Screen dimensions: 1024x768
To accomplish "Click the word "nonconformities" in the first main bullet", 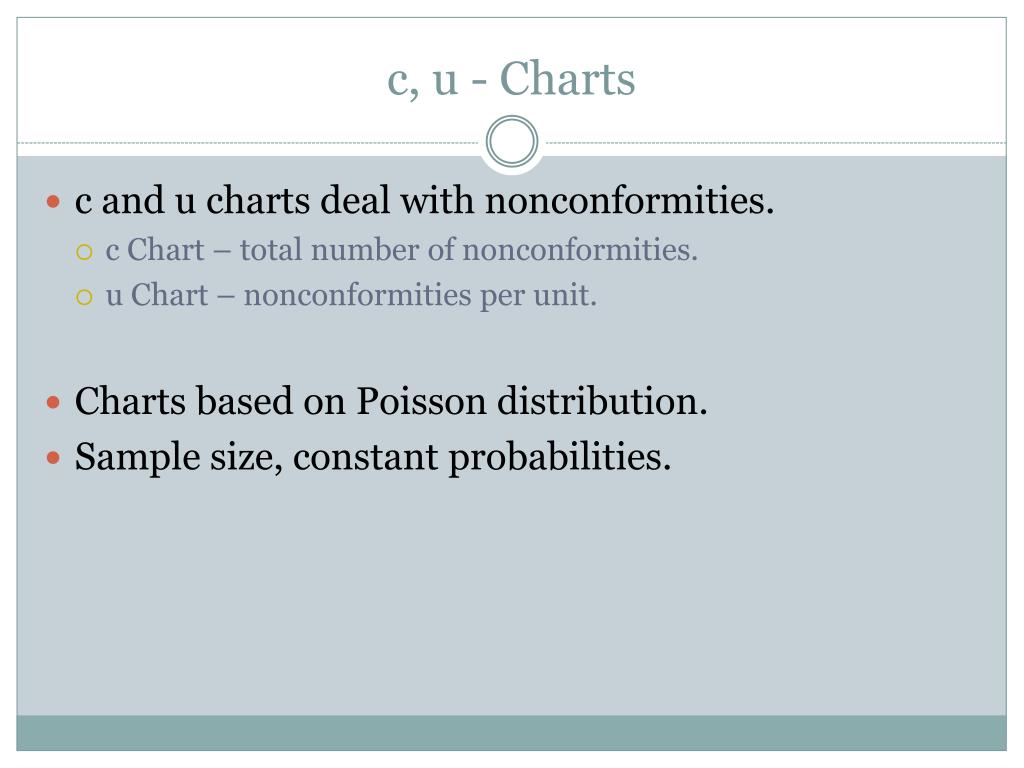I will [630, 200].
